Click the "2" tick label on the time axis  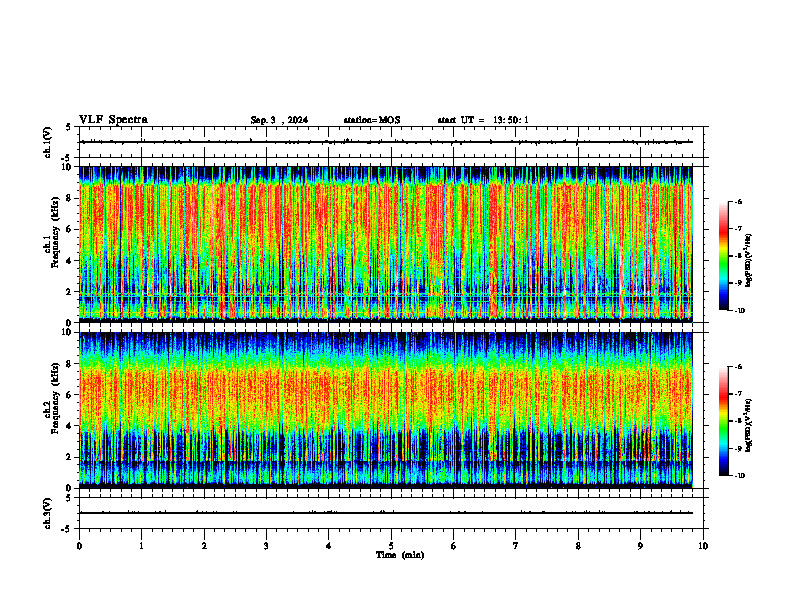[204, 546]
